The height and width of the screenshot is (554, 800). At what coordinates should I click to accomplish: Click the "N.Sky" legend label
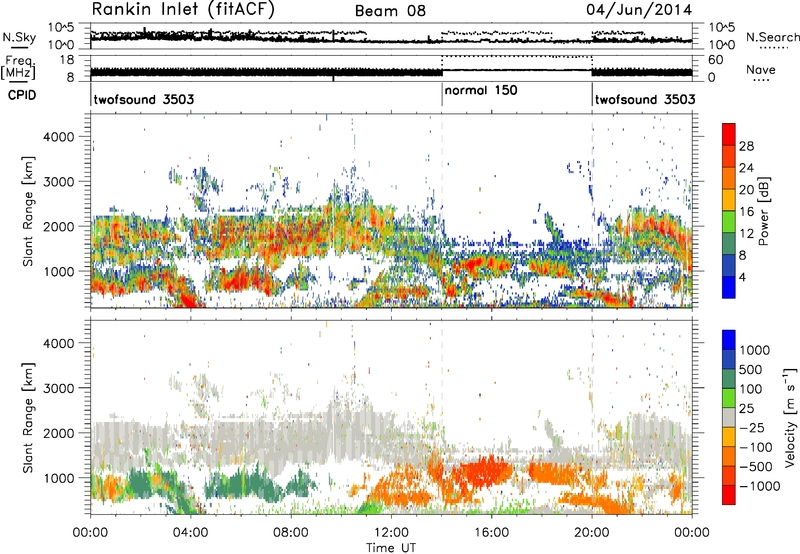pos(19,37)
